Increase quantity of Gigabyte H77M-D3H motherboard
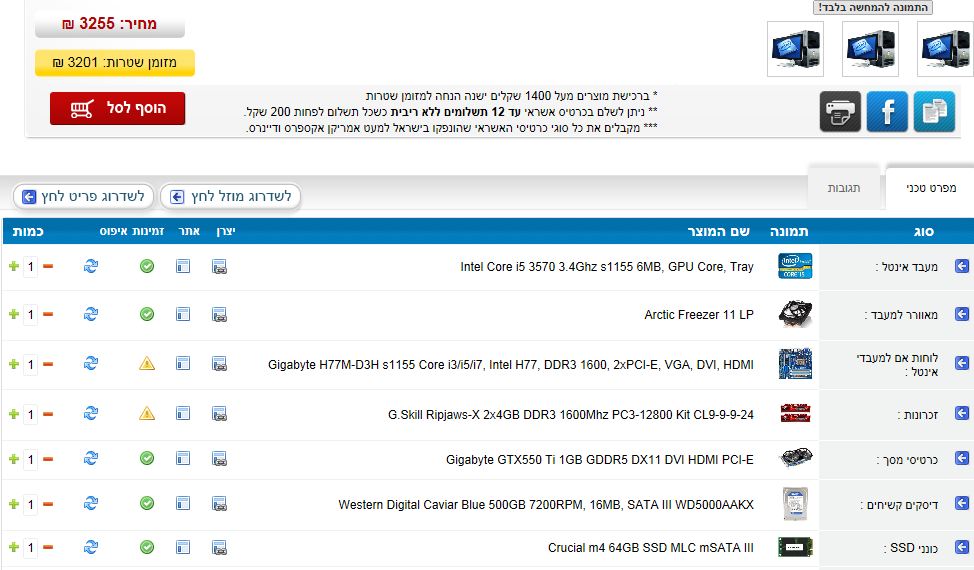Screen dimensions: 974x570 13,363
